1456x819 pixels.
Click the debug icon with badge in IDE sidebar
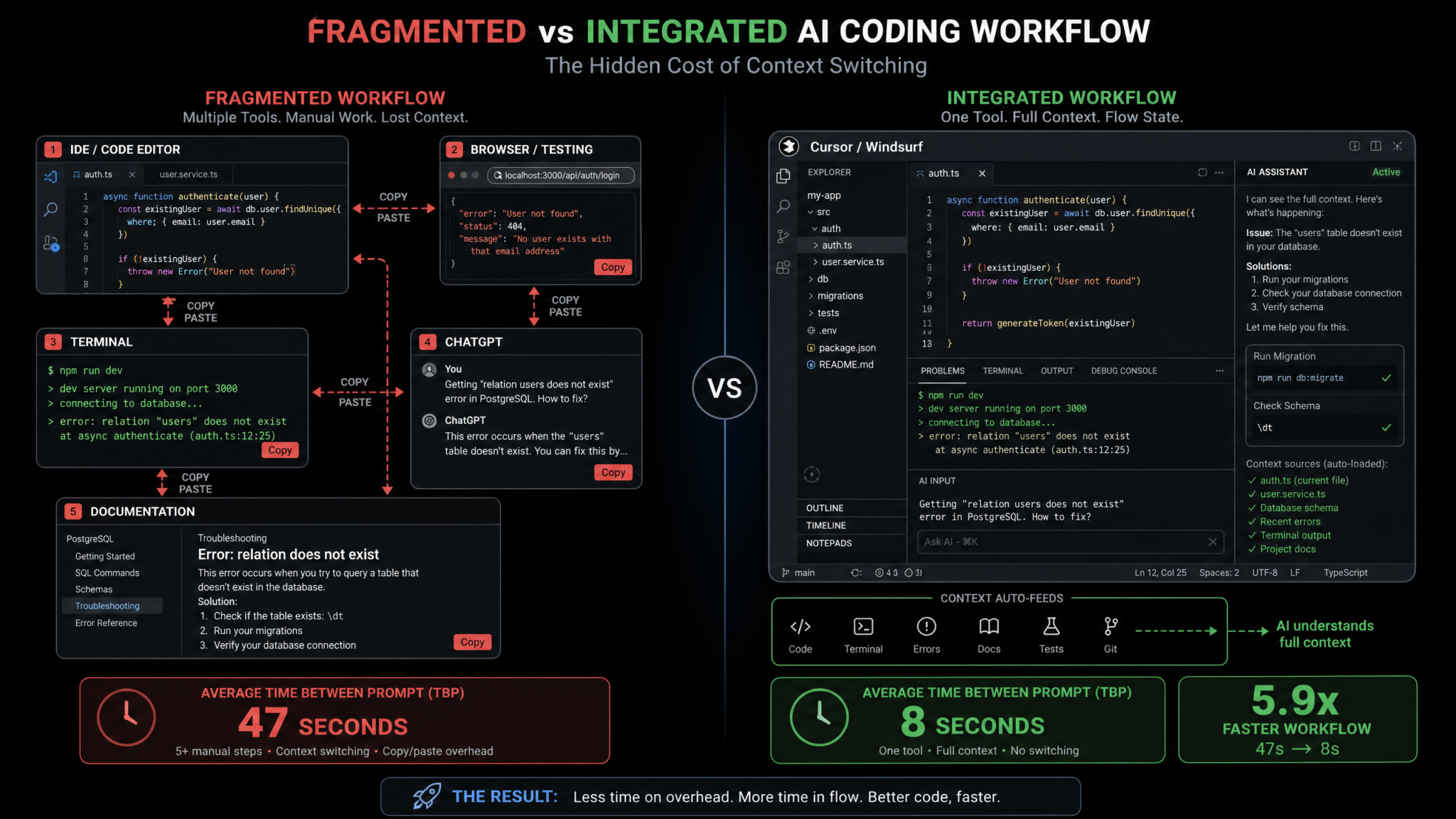pos(51,243)
